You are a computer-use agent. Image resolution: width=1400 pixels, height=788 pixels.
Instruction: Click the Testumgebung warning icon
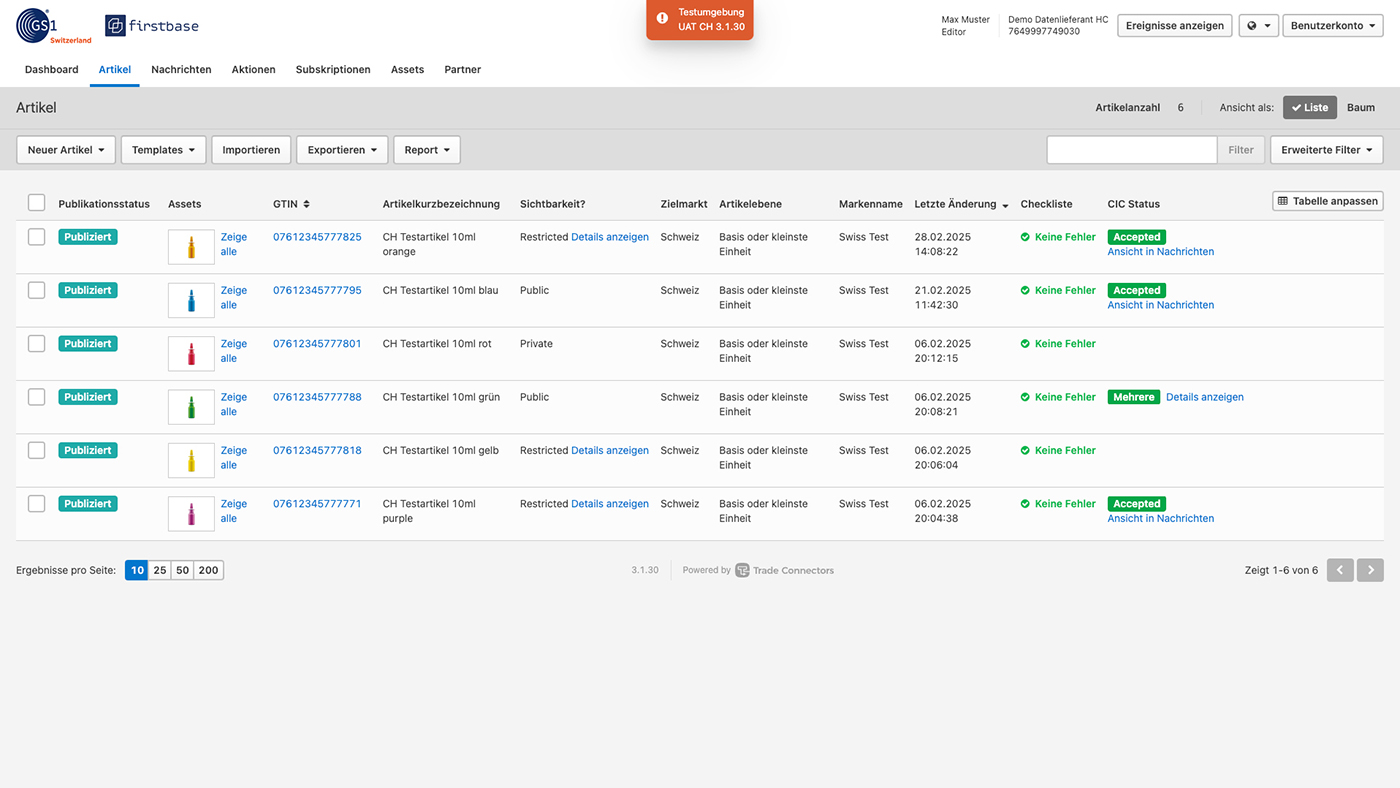[x=662, y=19]
